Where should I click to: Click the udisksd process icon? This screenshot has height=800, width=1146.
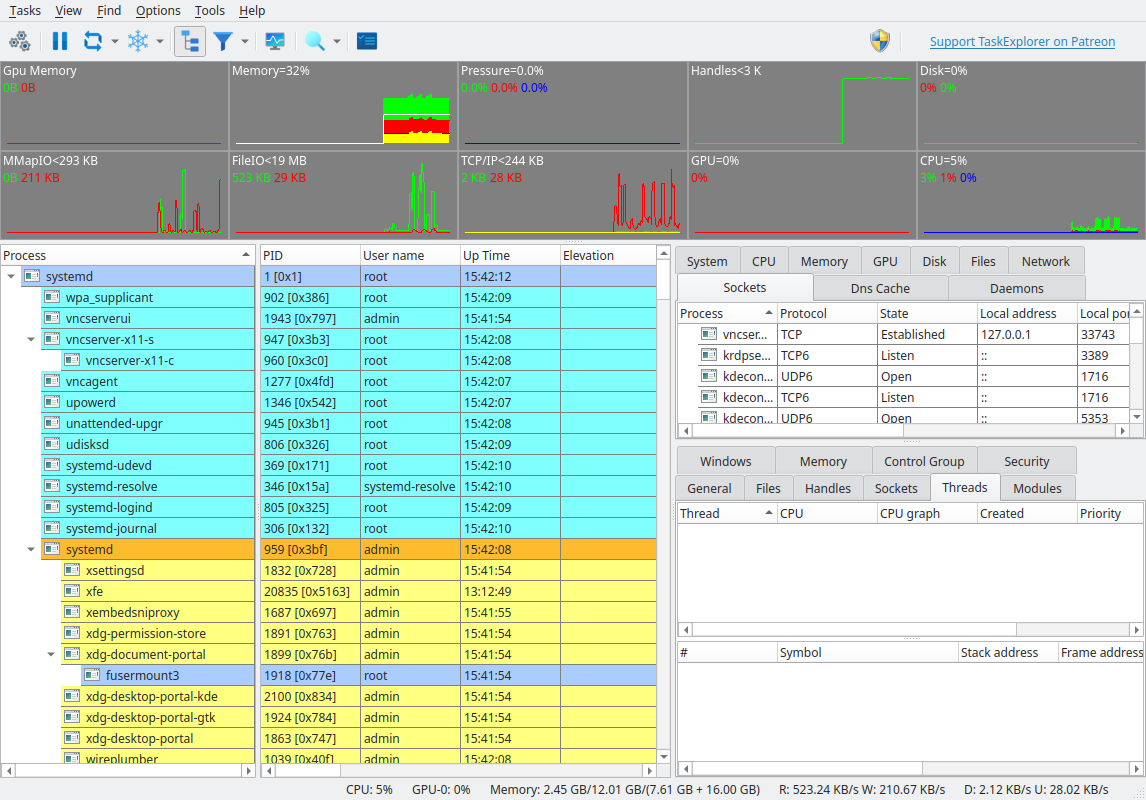52,443
